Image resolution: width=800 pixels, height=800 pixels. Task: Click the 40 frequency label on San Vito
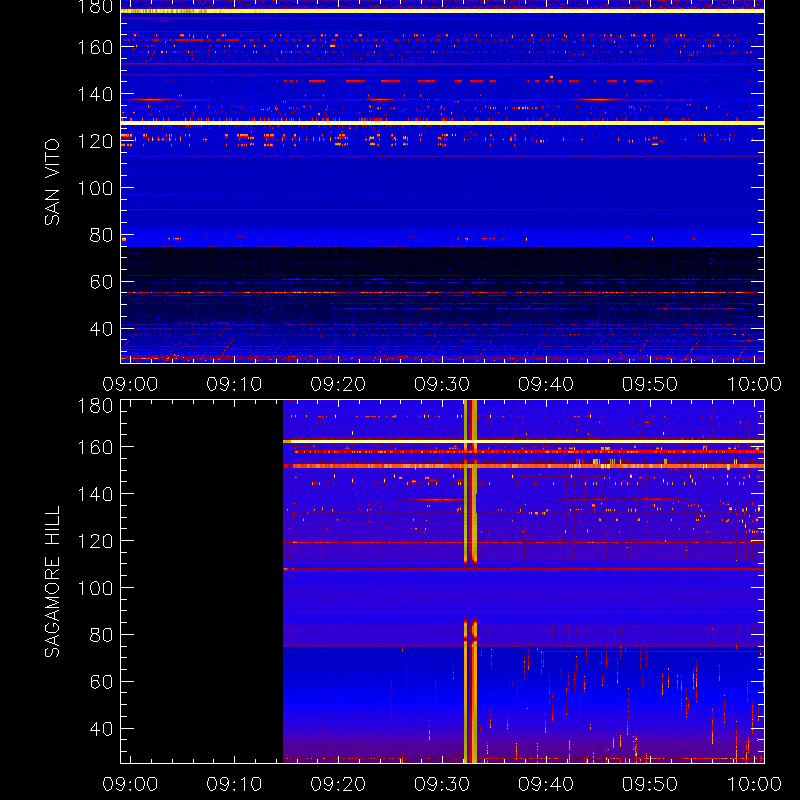[101, 329]
